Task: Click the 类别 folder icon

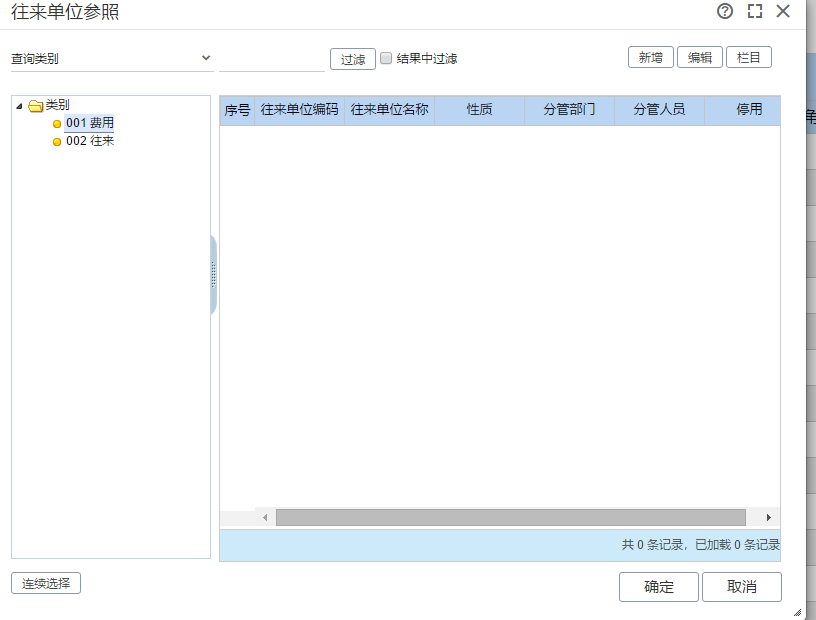Action: pyautogui.click(x=35, y=106)
